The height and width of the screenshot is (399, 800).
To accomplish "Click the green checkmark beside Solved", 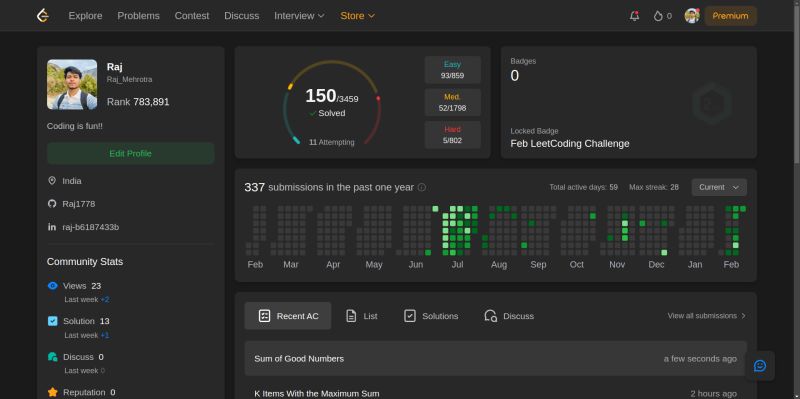I will click(313, 113).
